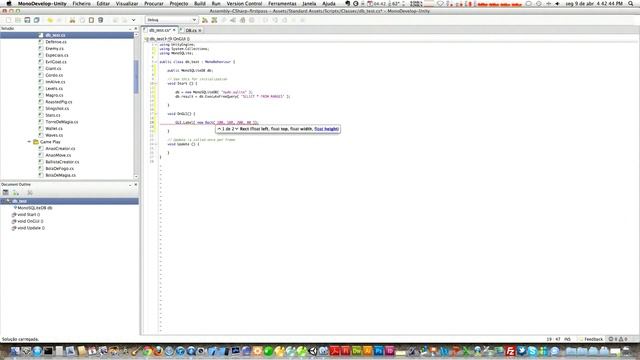640x360 pixels.
Task: Open the Visualizar menu
Action: pos(127,3)
